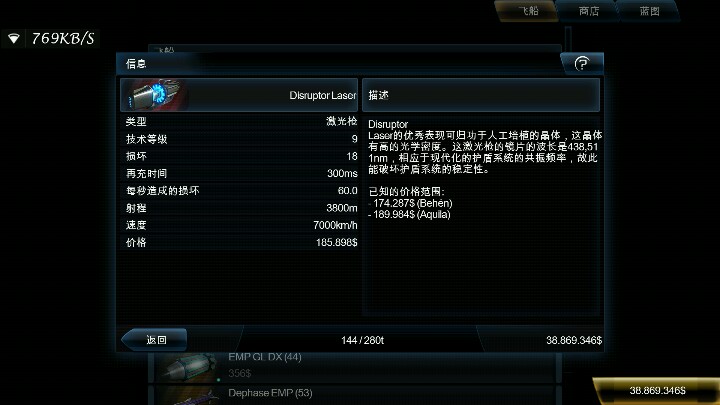Open the 蓝图 blueprint tab

point(649,11)
